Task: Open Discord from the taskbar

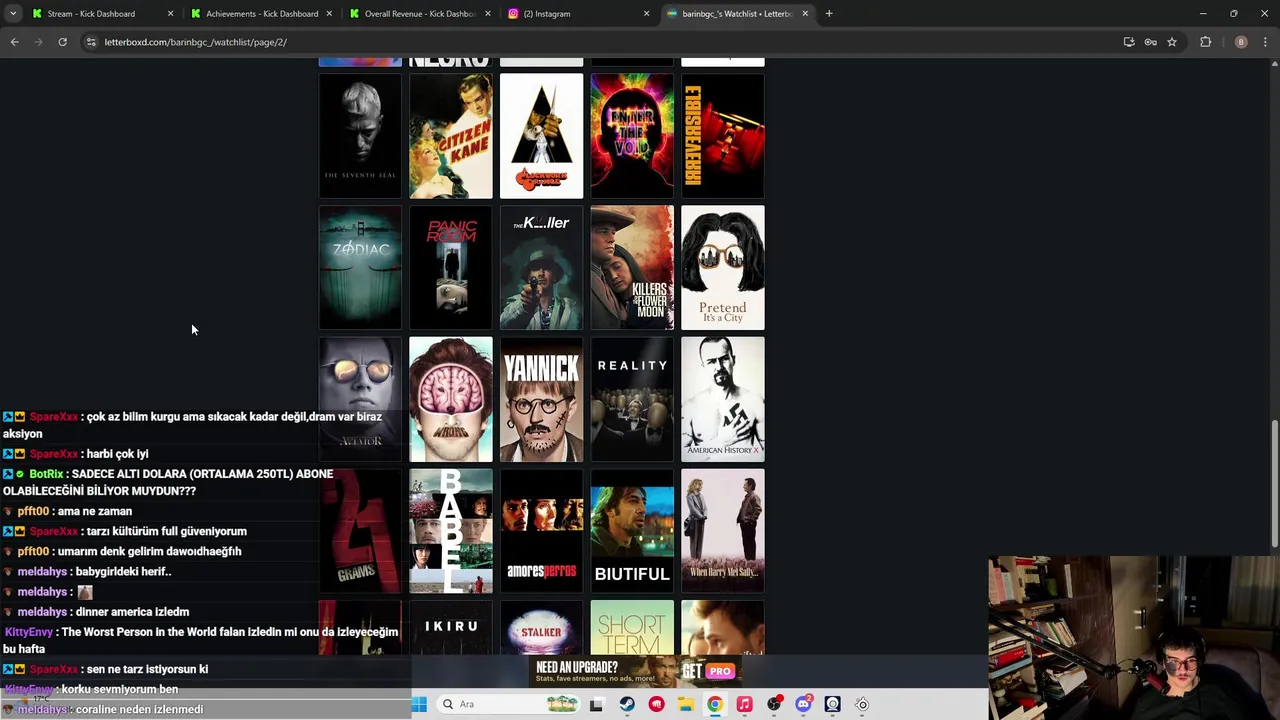Action: coord(803,704)
